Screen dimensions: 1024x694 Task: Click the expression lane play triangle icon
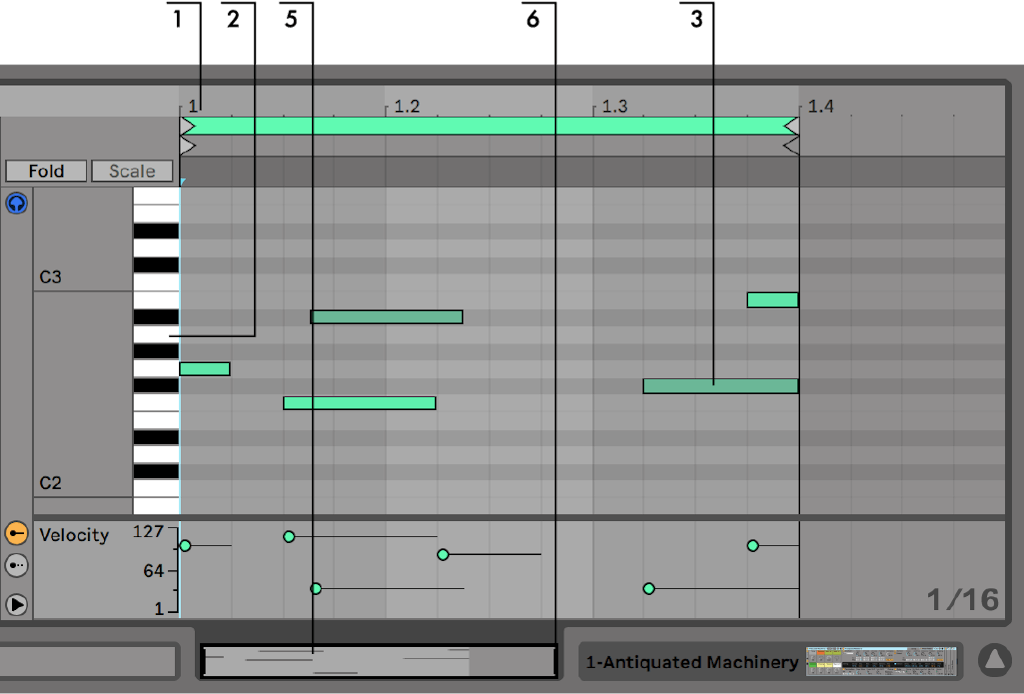point(16,603)
